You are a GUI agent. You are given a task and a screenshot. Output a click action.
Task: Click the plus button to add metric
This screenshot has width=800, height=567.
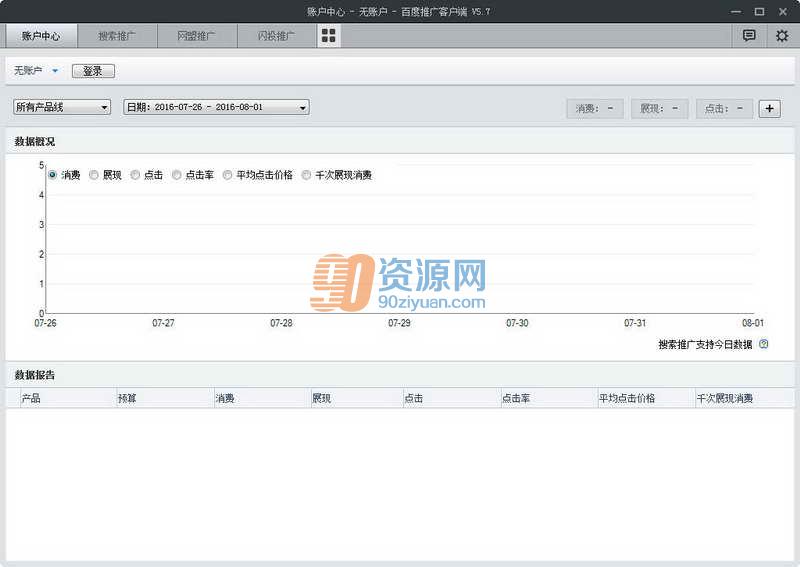pos(769,108)
